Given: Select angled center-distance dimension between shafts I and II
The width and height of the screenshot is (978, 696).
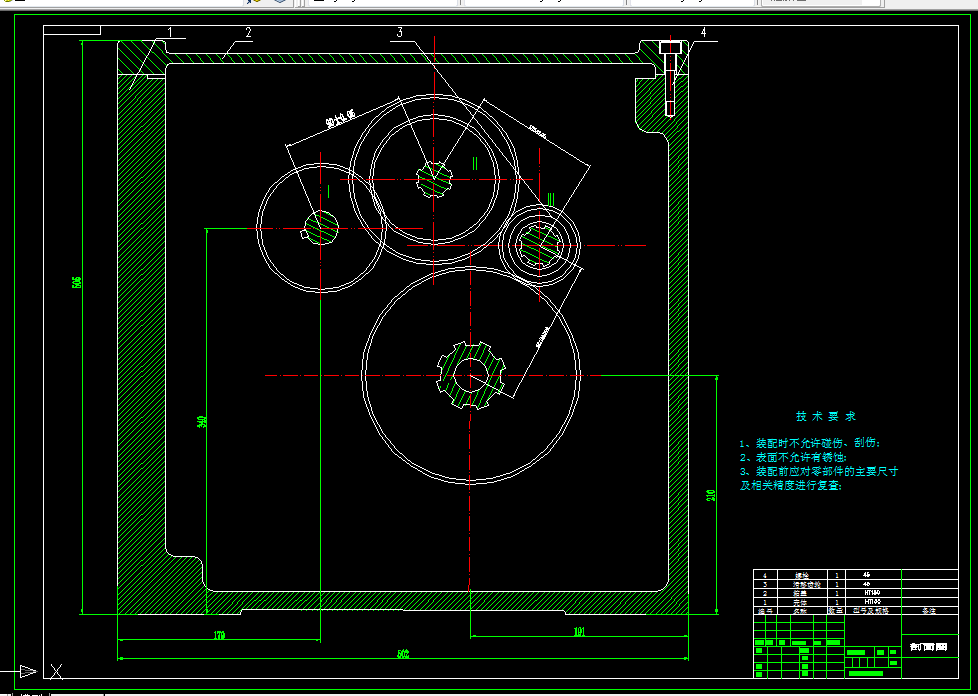Looking at the screenshot, I should pyautogui.click(x=340, y=118).
